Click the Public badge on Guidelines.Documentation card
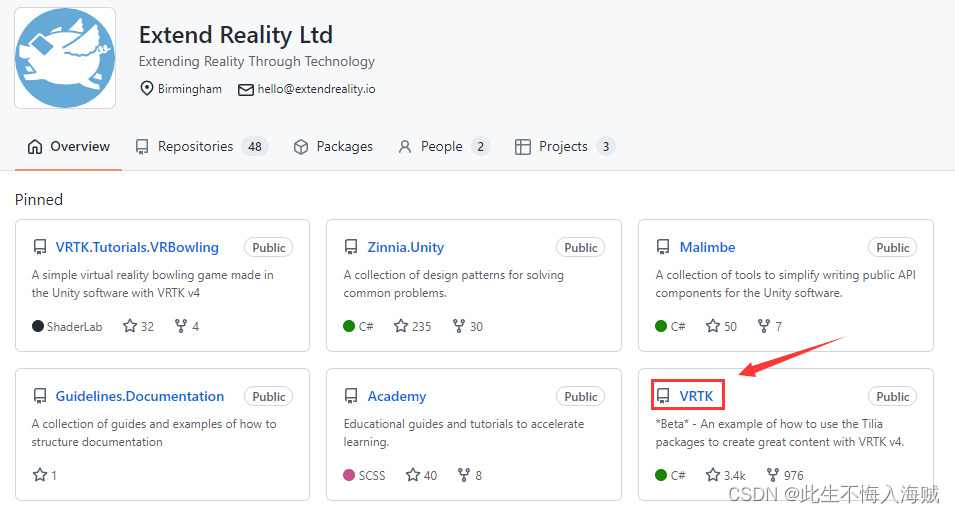This screenshot has height=514, width=955. coord(269,396)
